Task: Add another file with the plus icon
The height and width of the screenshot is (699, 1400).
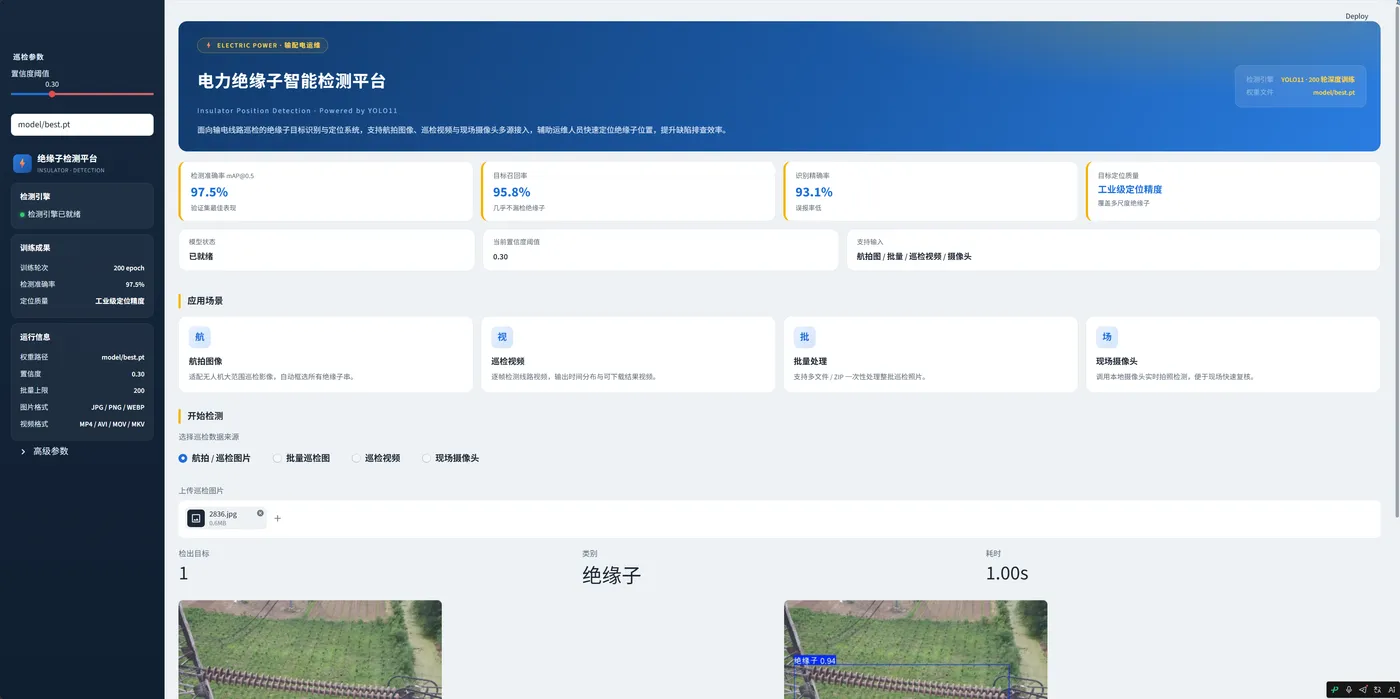Action: tap(278, 518)
